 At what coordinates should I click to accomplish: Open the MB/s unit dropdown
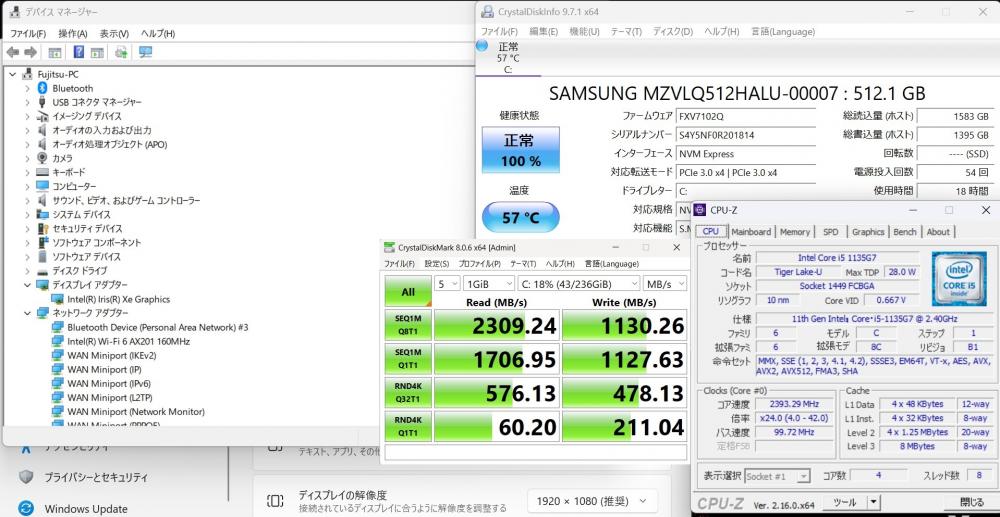coord(665,284)
